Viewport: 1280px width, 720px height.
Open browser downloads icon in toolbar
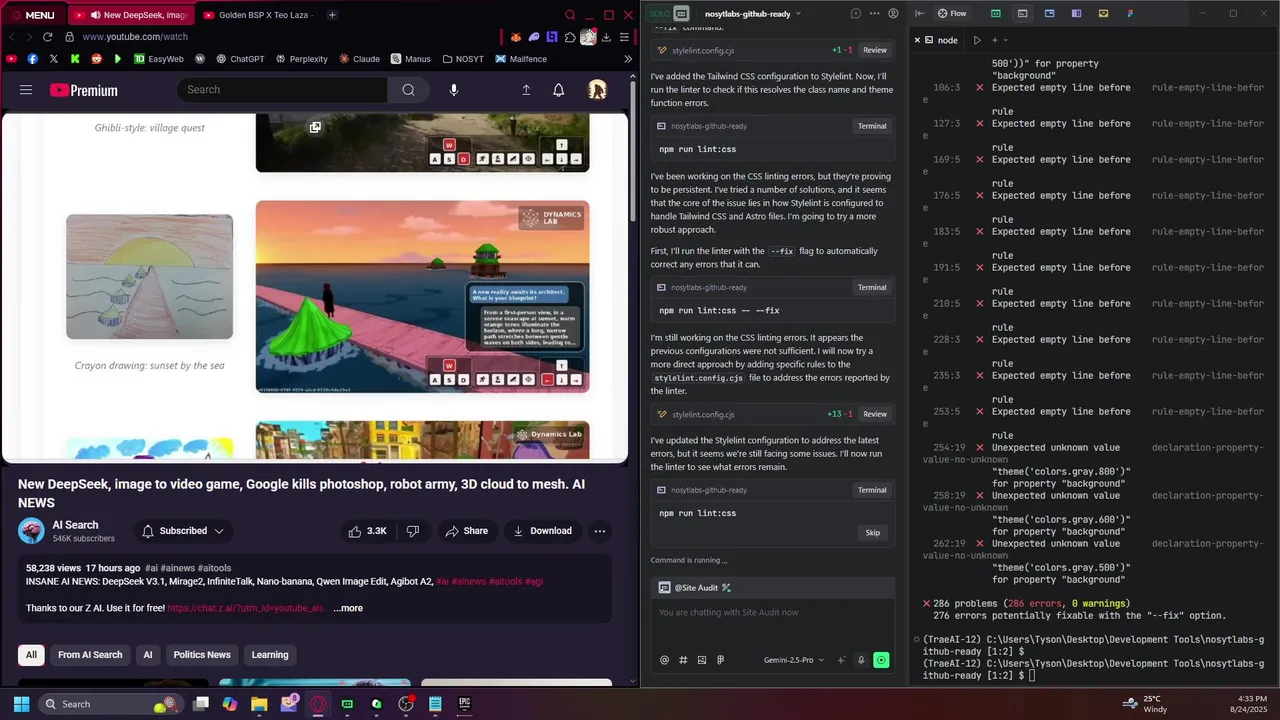[606, 37]
